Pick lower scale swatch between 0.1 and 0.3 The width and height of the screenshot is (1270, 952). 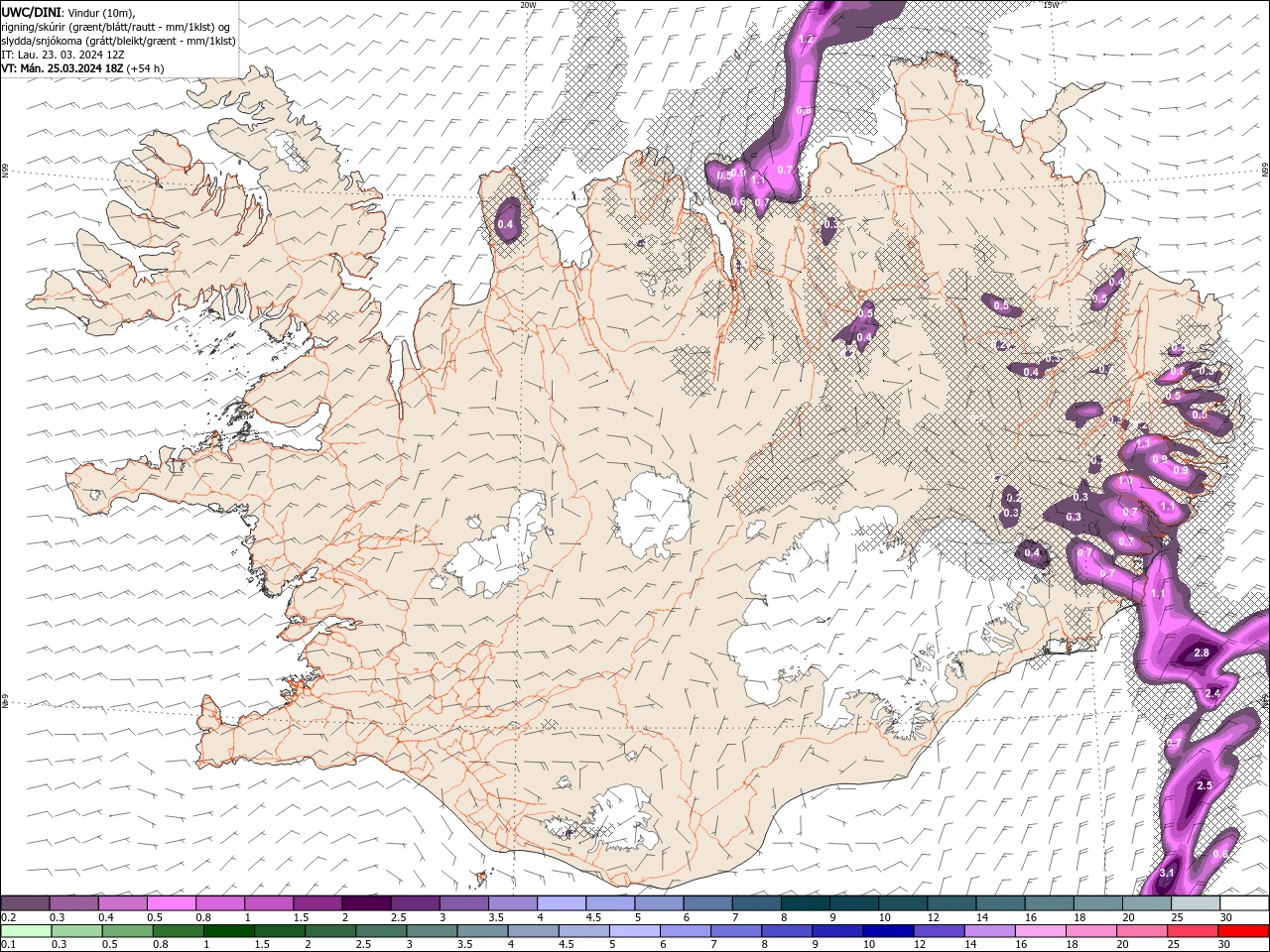pyautogui.click(x=27, y=931)
